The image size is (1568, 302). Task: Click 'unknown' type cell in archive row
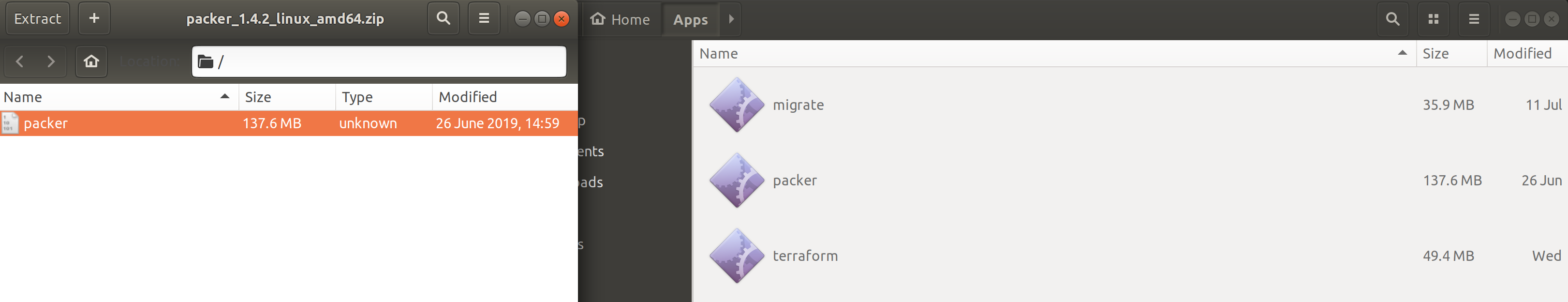(x=368, y=123)
